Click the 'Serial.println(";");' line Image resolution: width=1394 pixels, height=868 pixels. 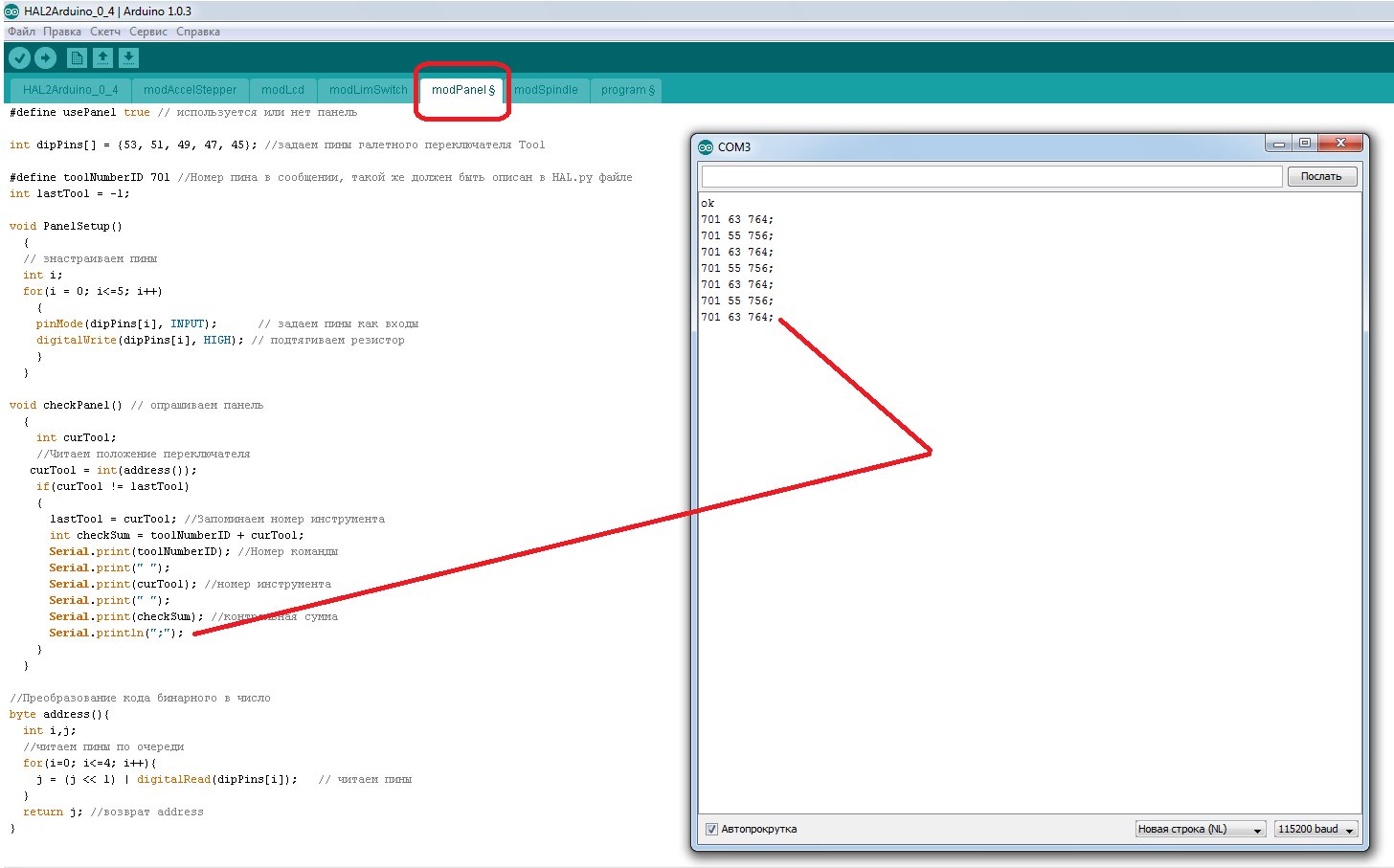[117, 633]
